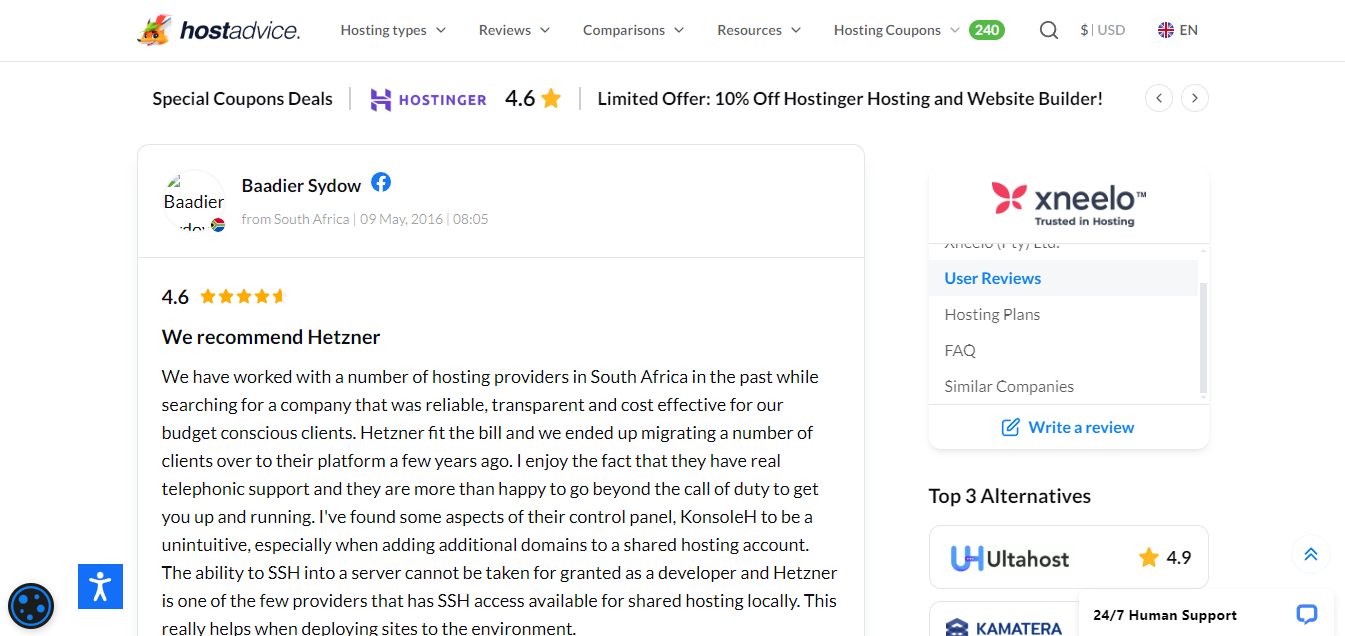Viewport: 1345px width, 636px height.
Task: Click the 24/7 Human Support label
Action: point(1165,615)
